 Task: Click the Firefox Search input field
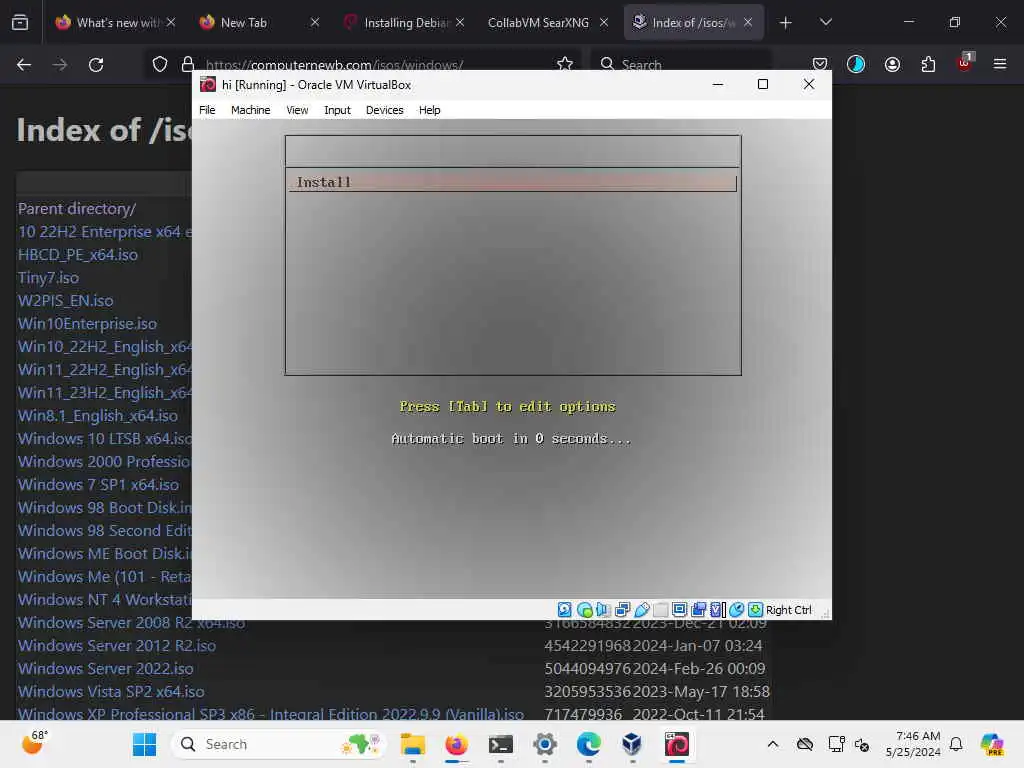pyautogui.click(x=680, y=64)
